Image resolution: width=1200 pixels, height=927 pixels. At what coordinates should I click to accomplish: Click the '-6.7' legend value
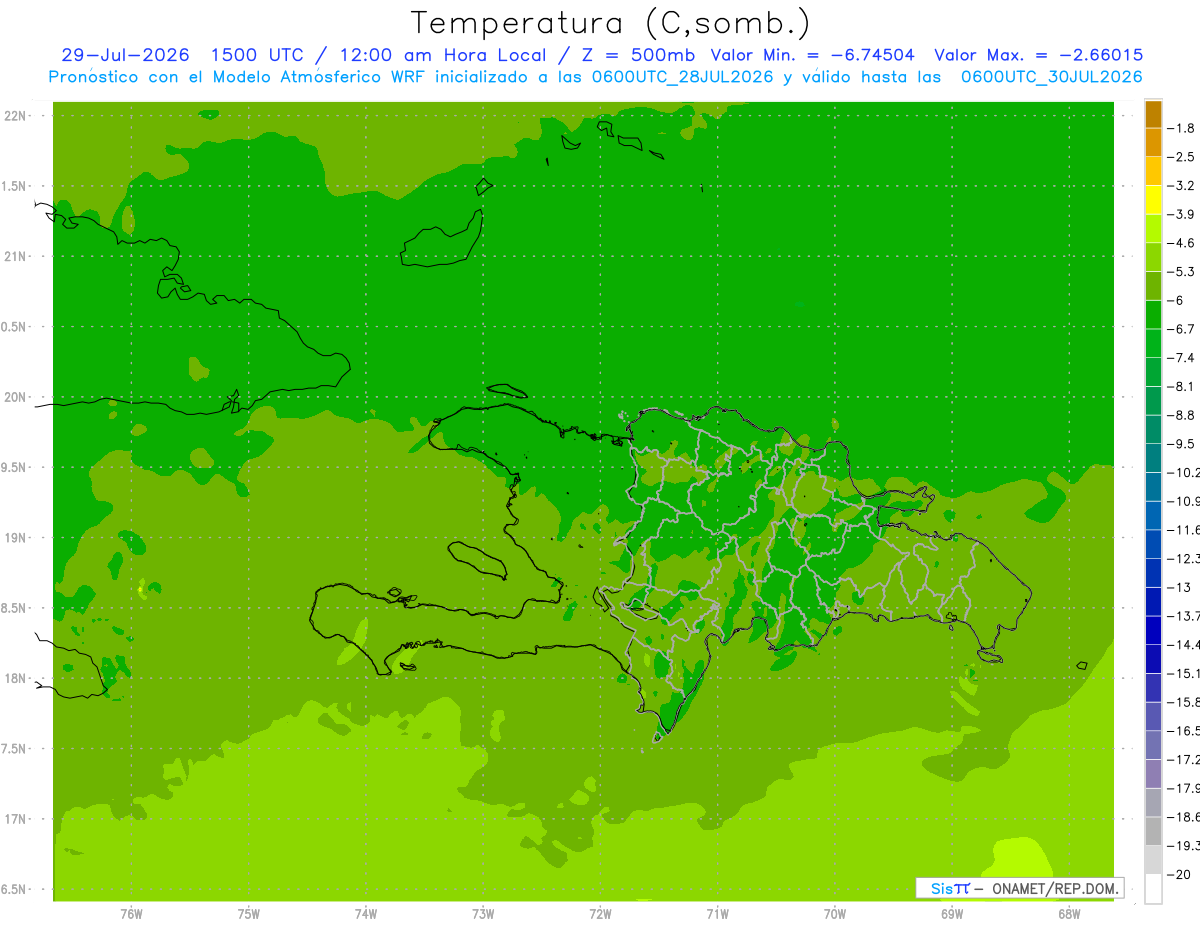[x=1183, y=329]
